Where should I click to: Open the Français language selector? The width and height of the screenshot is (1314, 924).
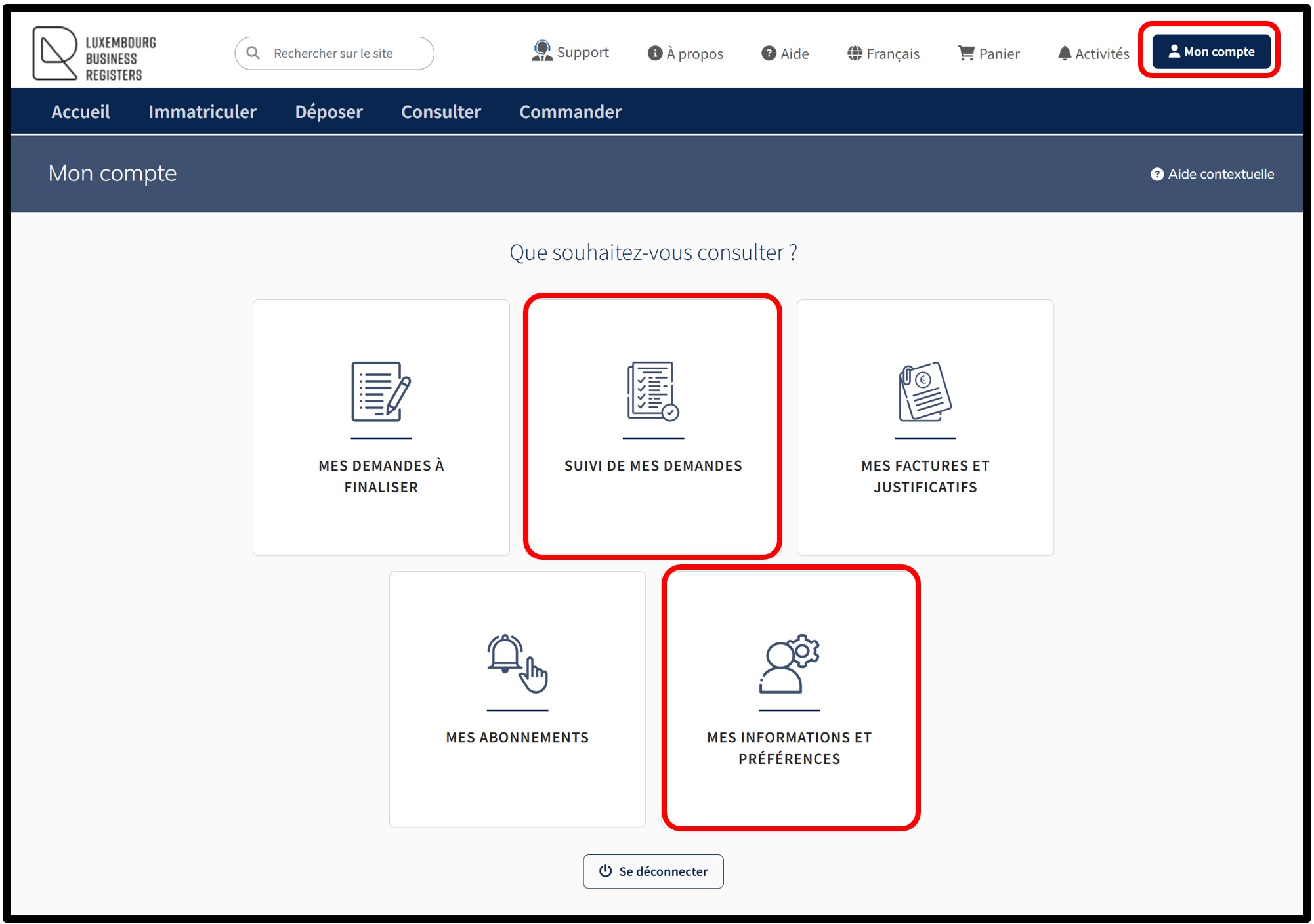(x=883, y=54)
